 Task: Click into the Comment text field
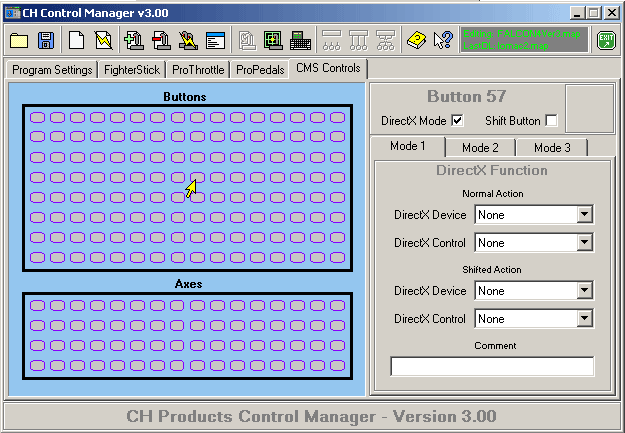(x=492, y=366)
